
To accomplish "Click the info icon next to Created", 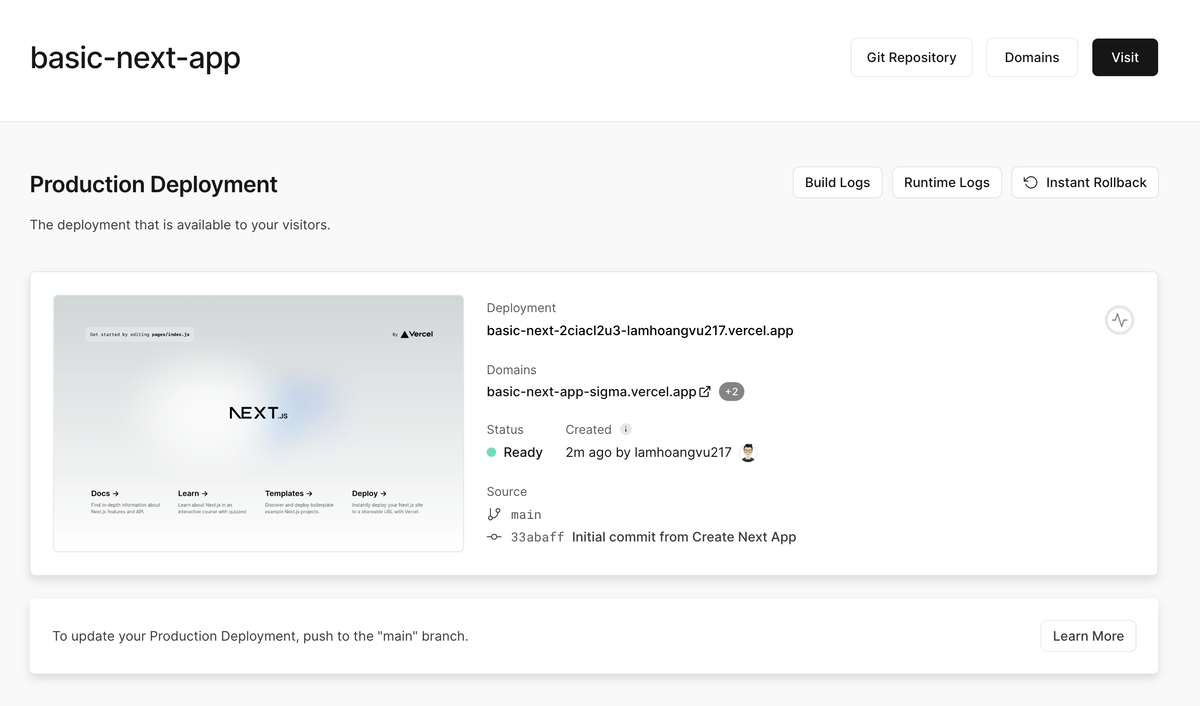I will coord(626,429).
